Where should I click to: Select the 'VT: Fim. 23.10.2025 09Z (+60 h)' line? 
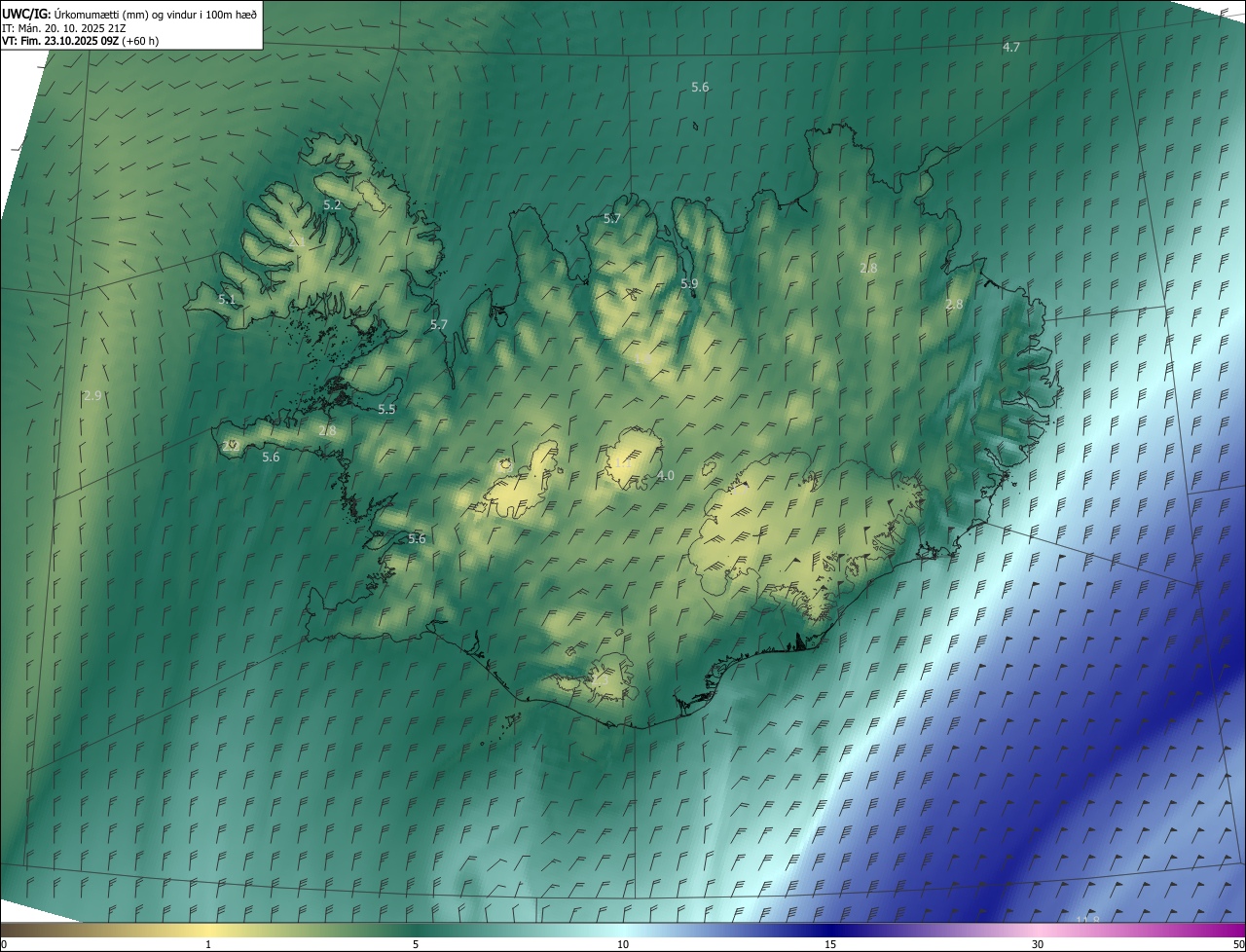81,41
